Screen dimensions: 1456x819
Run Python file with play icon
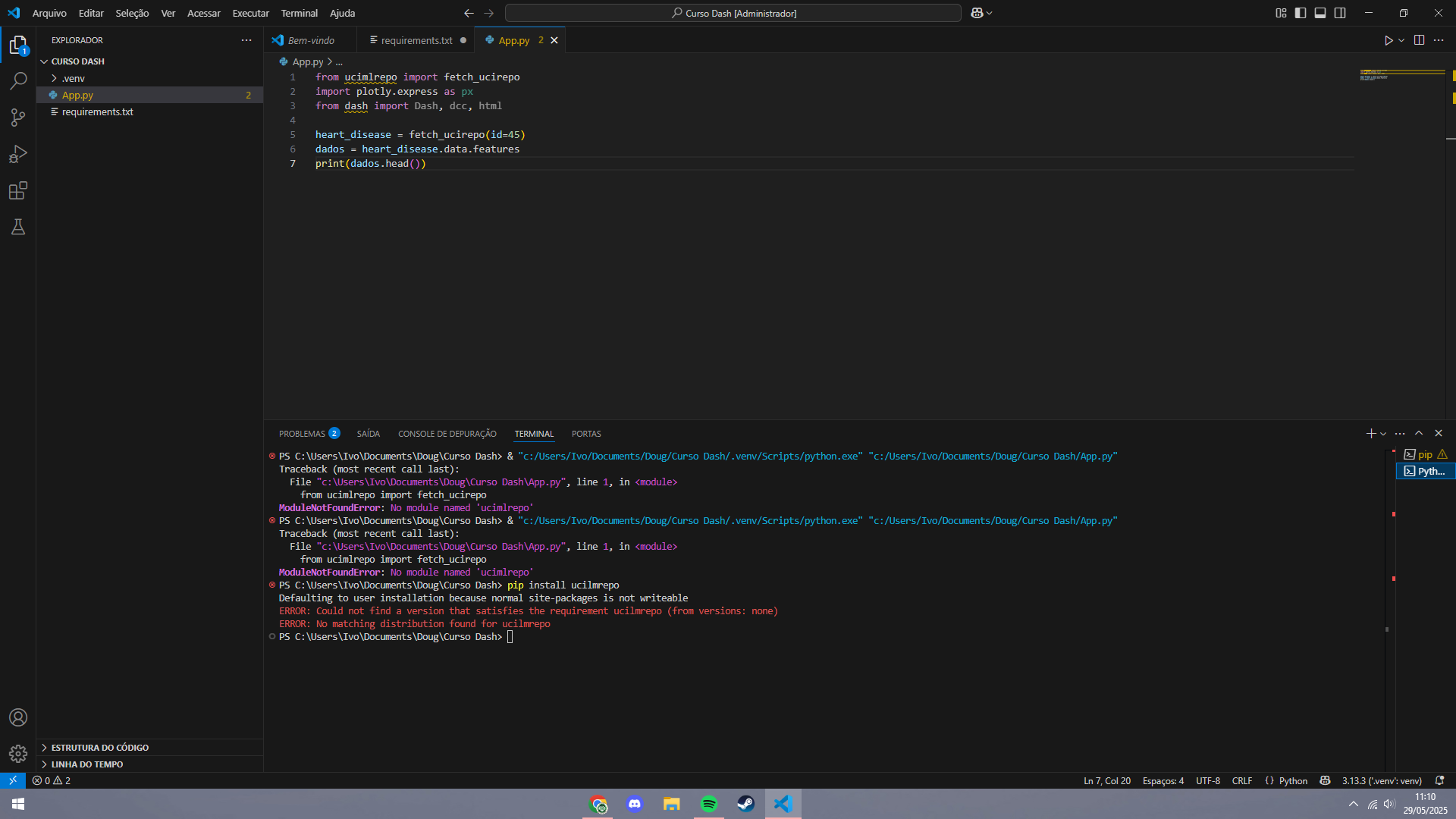tap(1389, 40)
